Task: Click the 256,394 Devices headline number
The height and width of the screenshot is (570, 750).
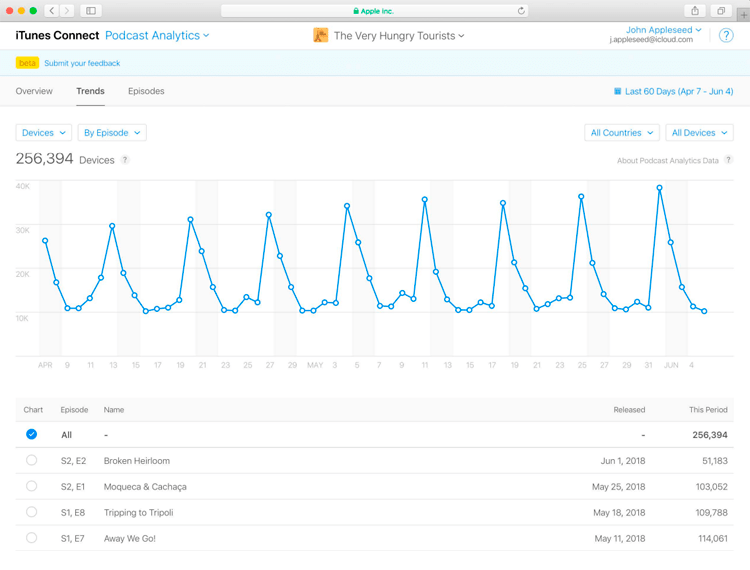Action: [x=44, y=158]
